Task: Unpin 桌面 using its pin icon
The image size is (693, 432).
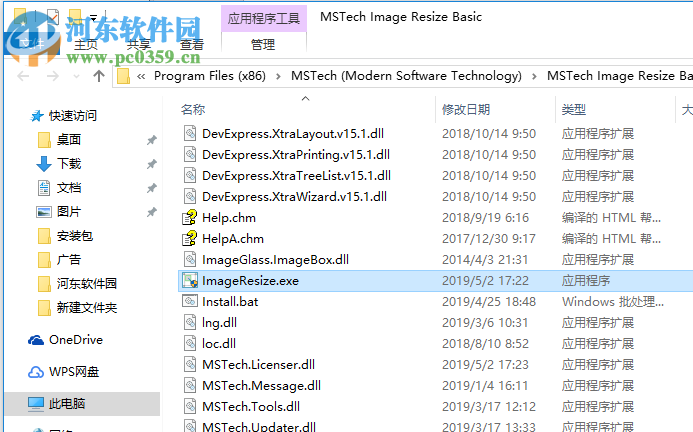Action: click(x=152, y=140)
